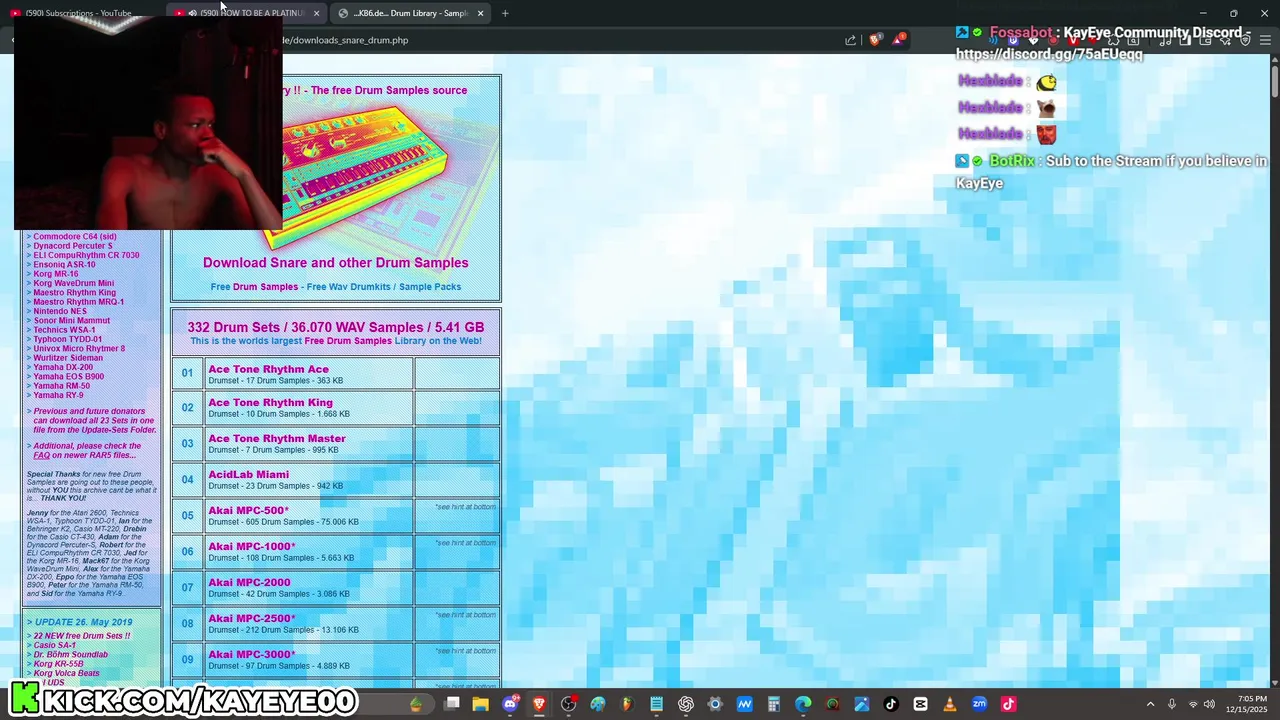Click Korg WaveDrum Mini sidebar link

[x=73, y=283]
